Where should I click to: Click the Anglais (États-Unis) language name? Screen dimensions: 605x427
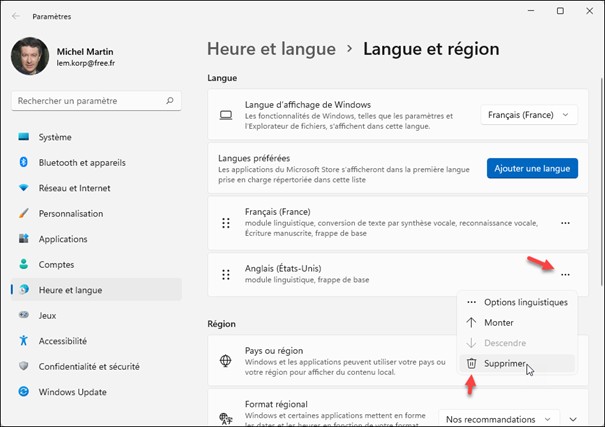pyautogui.click(x=283, y=268)
